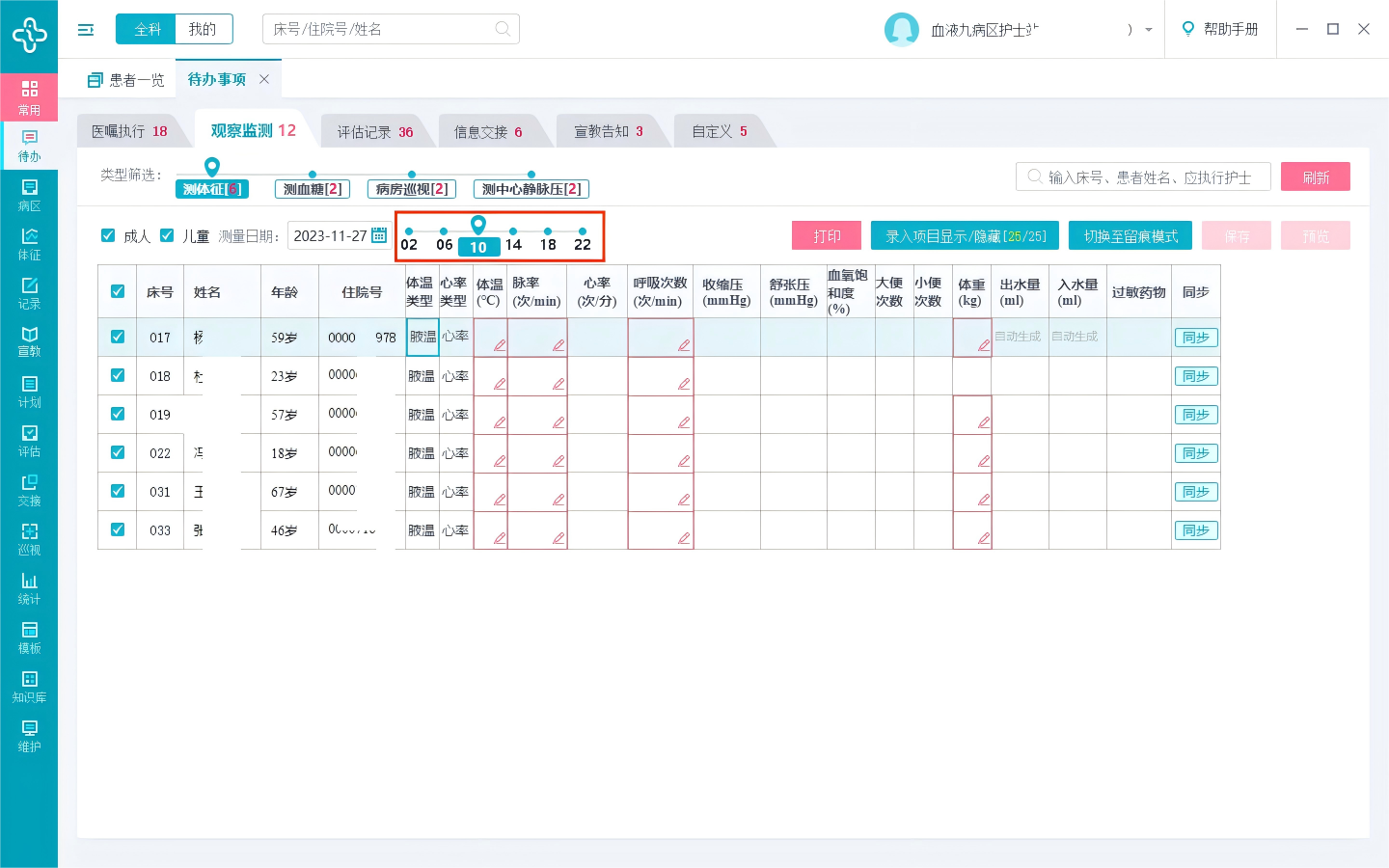
Task: Open the 巡视 rounds sidebar icon
Action: (x=29, y=538)
